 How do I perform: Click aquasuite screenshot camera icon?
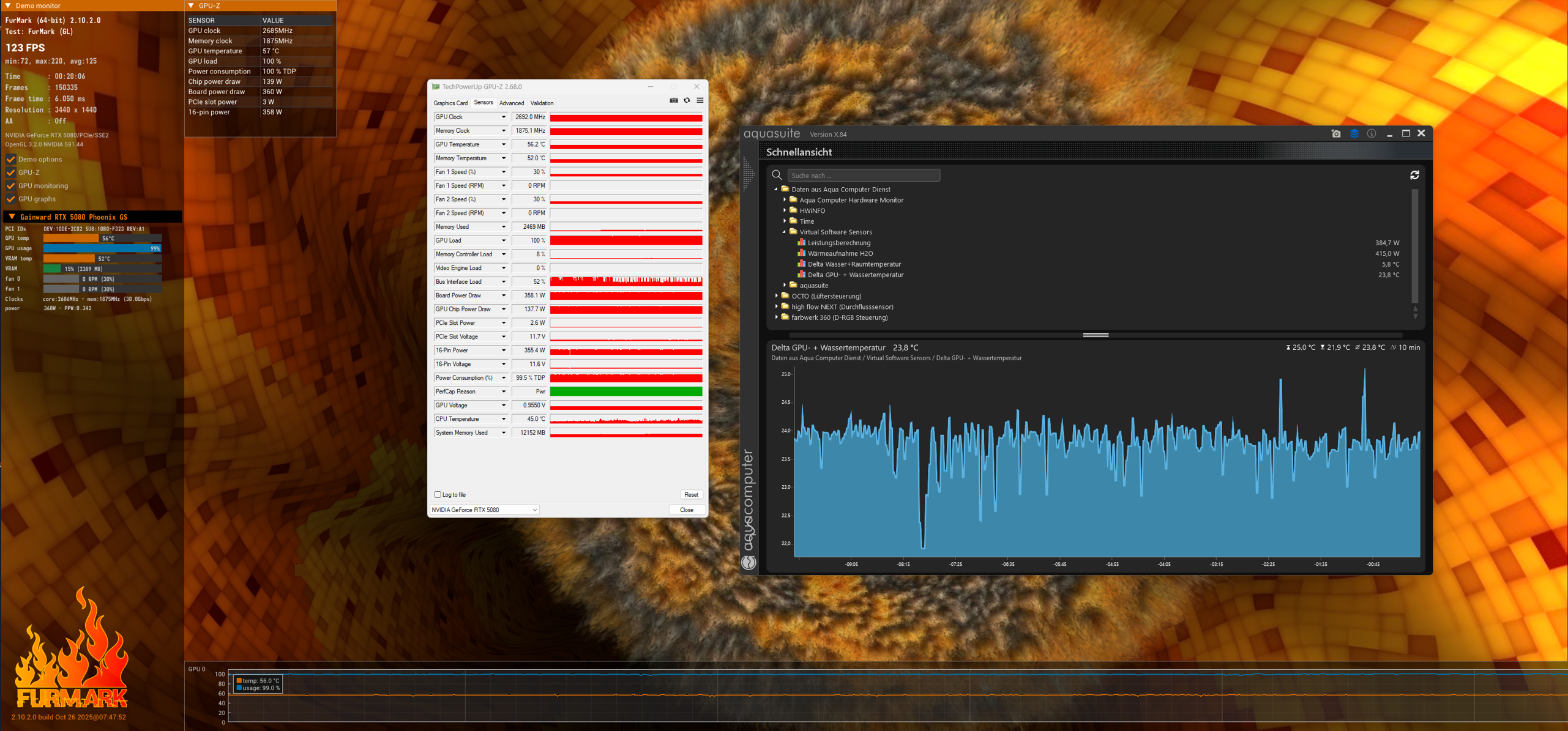tap(1336, 134)
